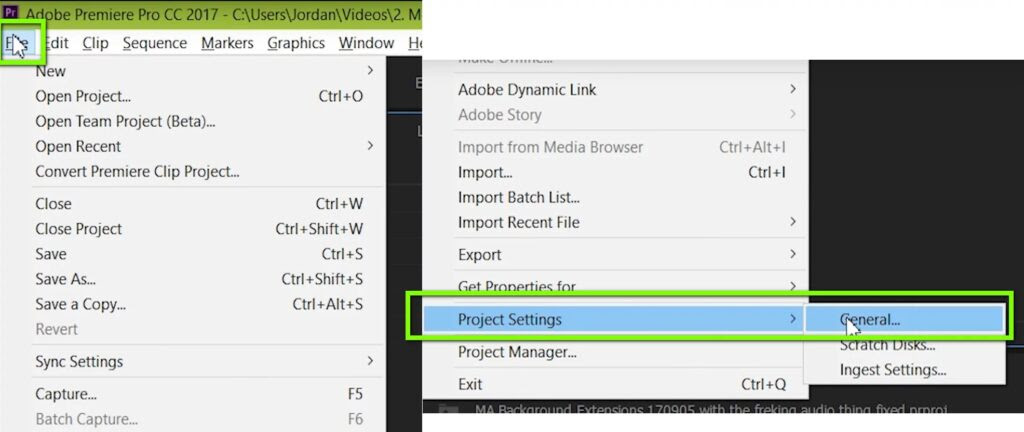Choose Import... menu entry
Screen dimensions: 1024x432
[x=615, y=173]
